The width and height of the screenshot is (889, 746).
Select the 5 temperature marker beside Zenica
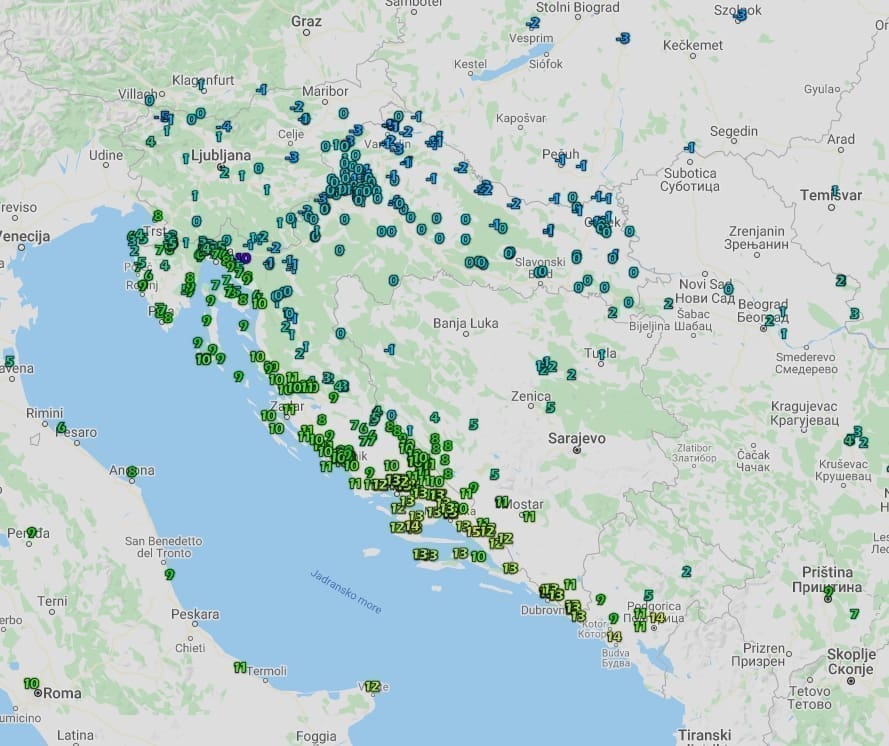(x=550, y=407)
